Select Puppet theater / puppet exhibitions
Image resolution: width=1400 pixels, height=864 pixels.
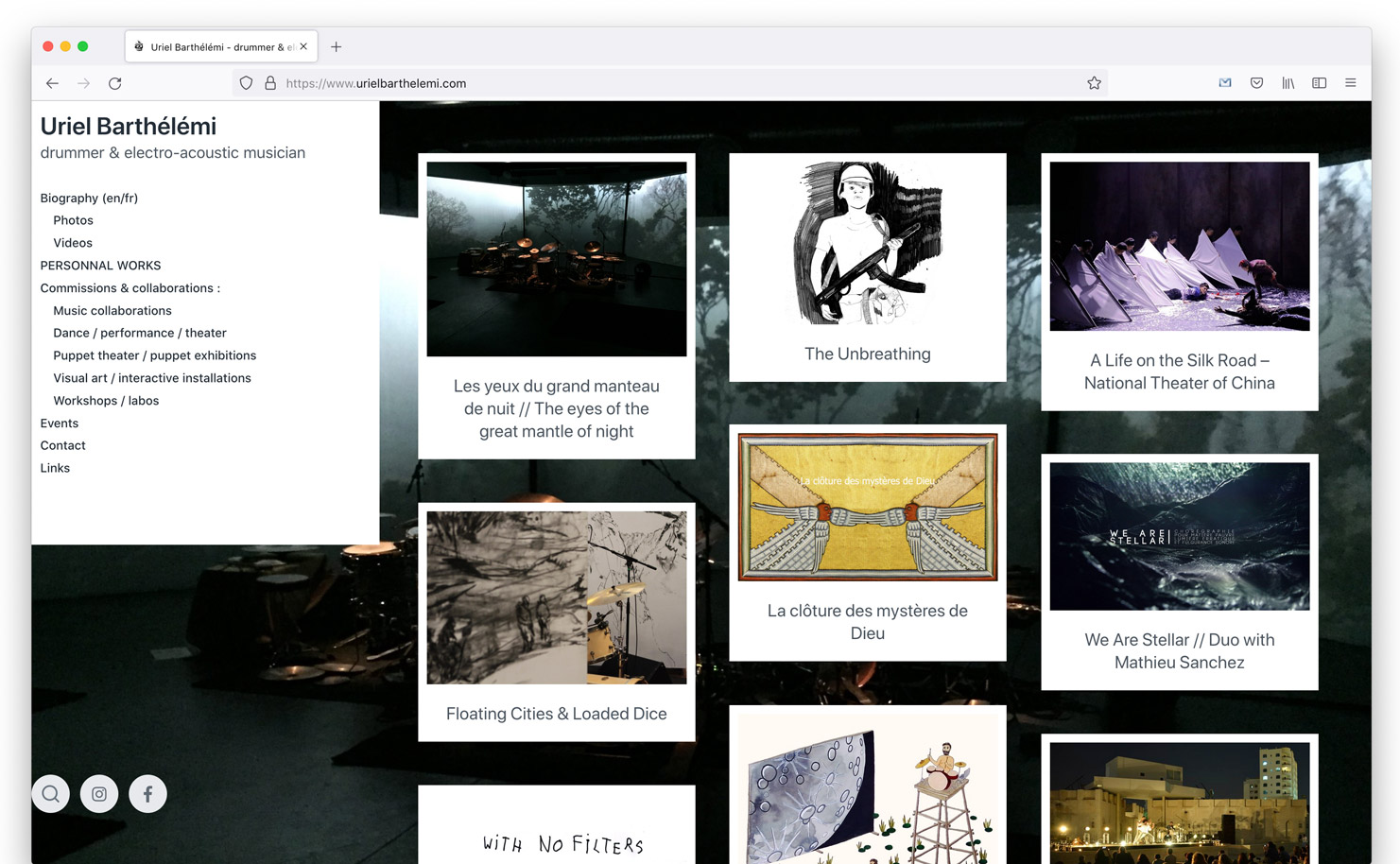[x=154, y=355]
